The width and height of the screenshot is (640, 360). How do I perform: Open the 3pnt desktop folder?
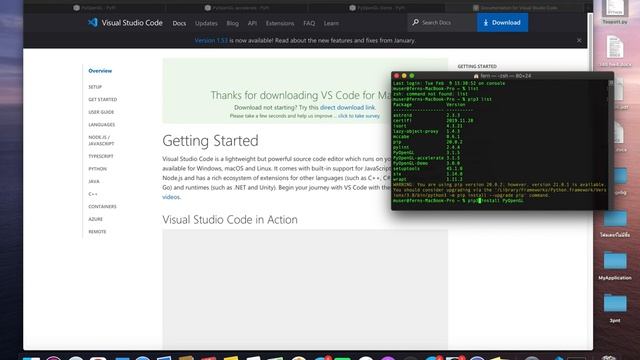point(615,307)
